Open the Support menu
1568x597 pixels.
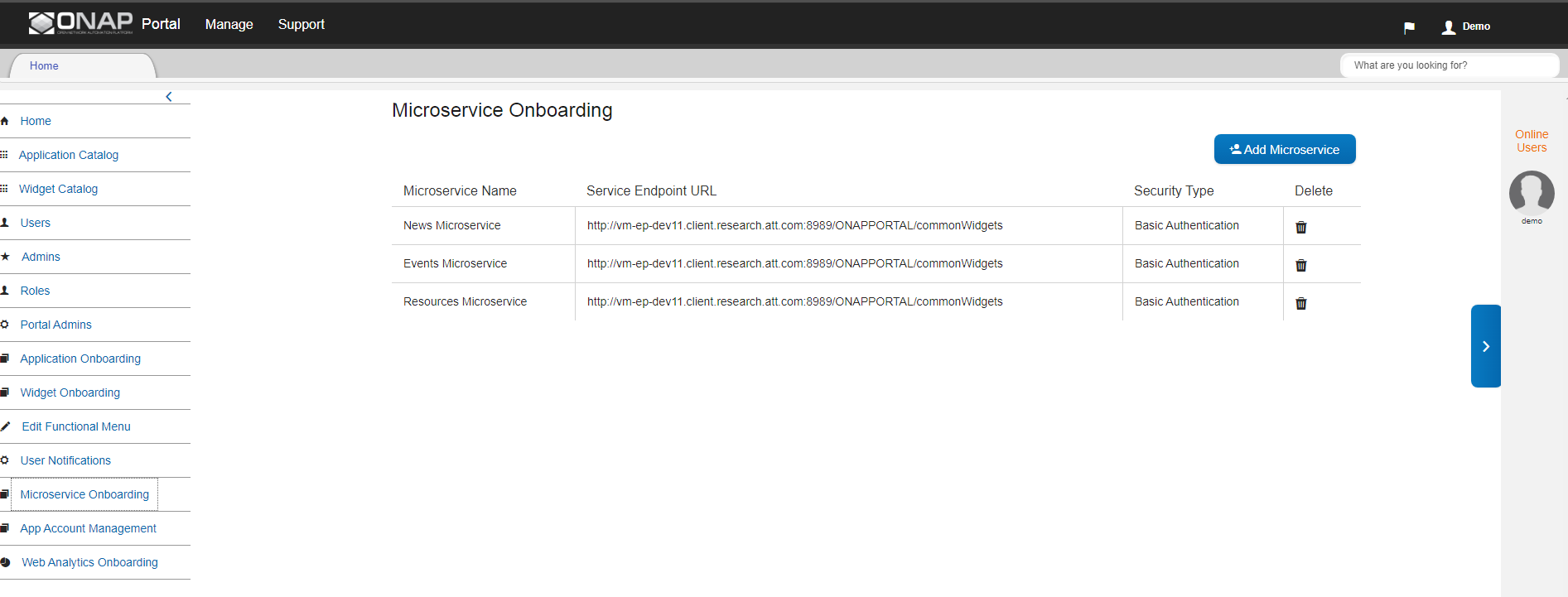302,25
